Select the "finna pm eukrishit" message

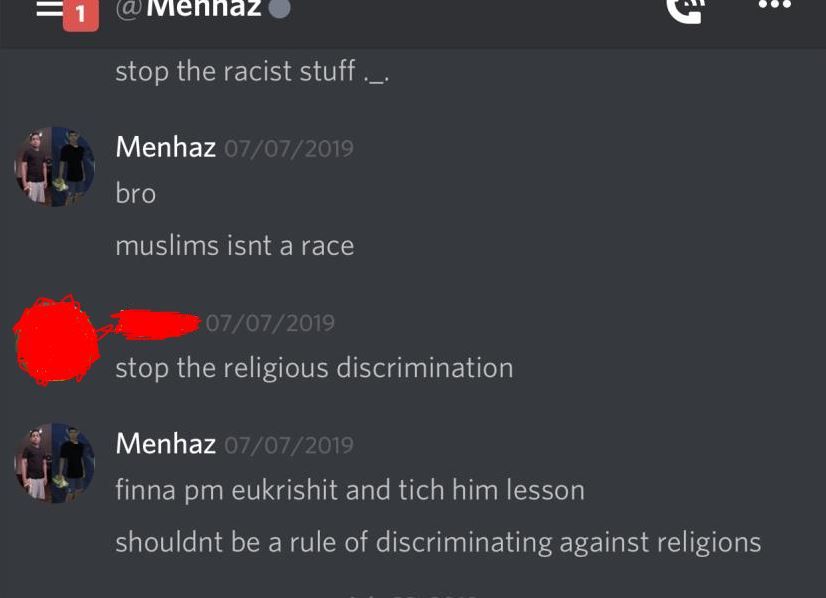350,490
